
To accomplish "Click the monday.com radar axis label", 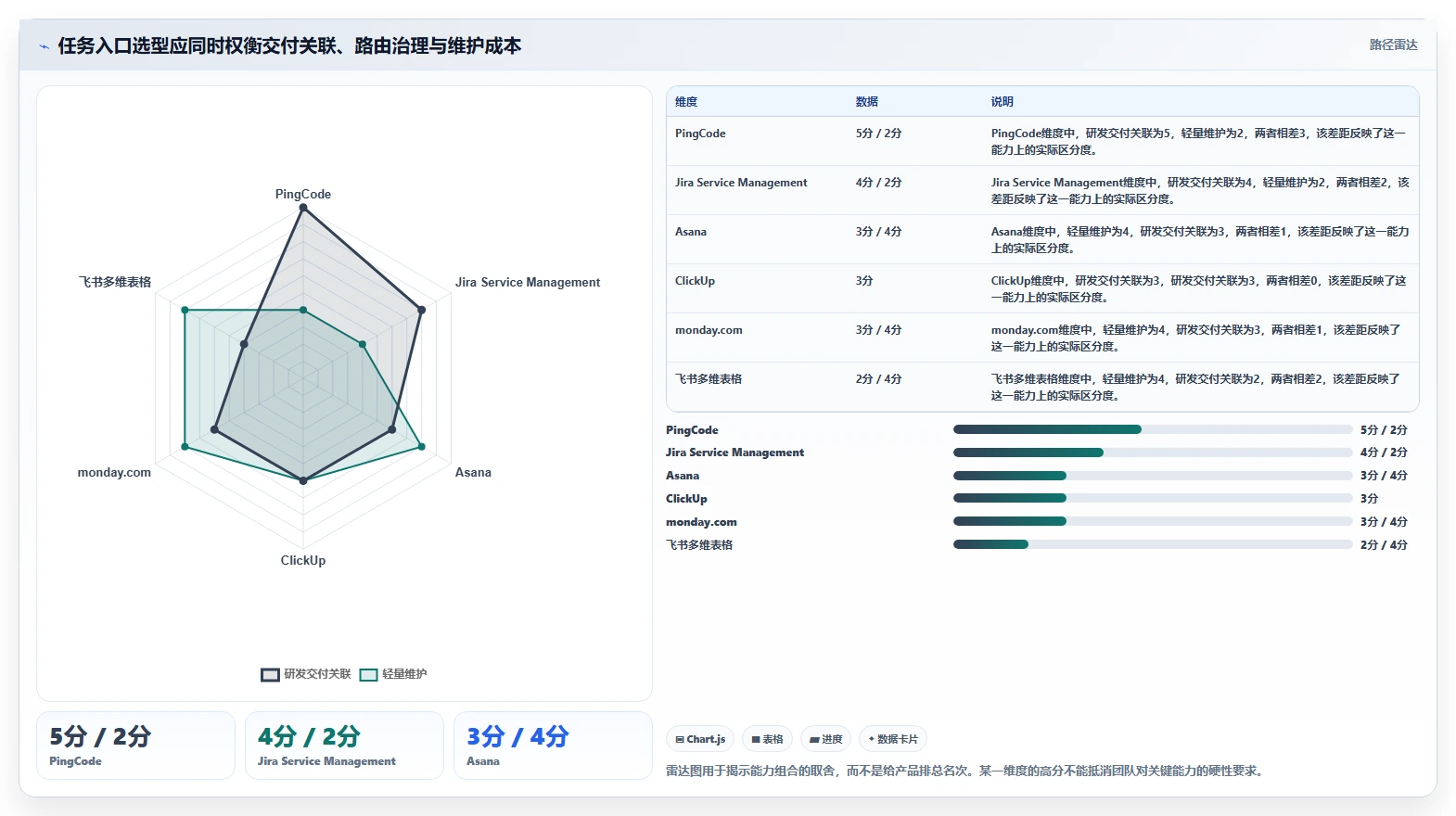I will [114, 473].
